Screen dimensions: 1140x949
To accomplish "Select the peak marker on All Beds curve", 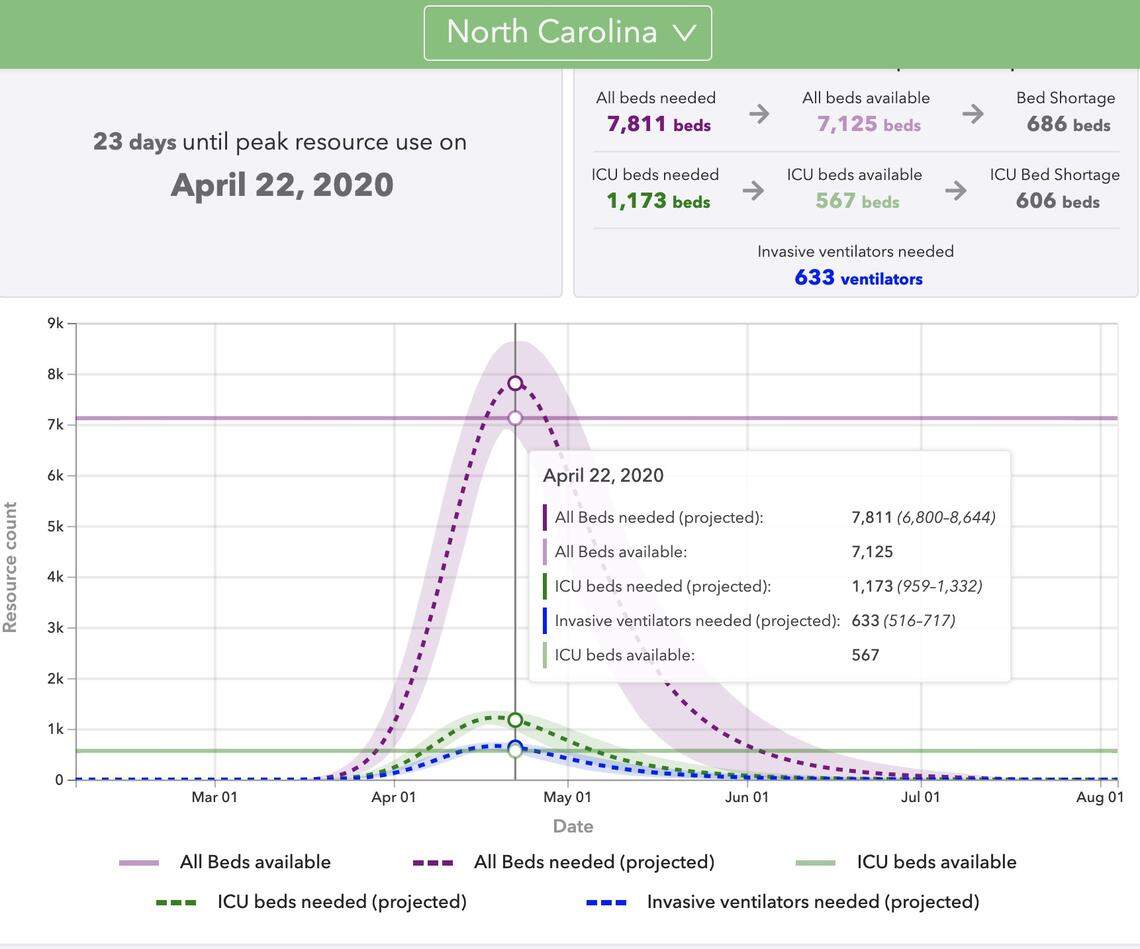I will pos(514,381).
